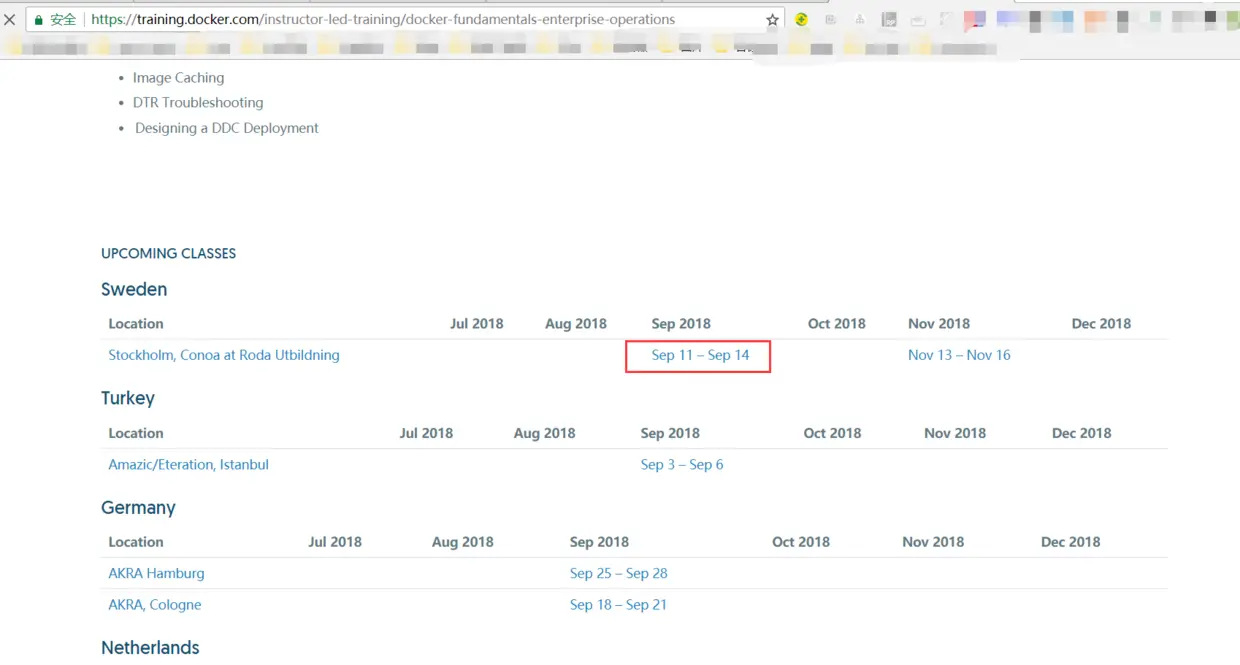This screenshot has height=665, width=1240.
Task: Click Dec 2018 header in Germany table
Action: [x=1071, y=542]
